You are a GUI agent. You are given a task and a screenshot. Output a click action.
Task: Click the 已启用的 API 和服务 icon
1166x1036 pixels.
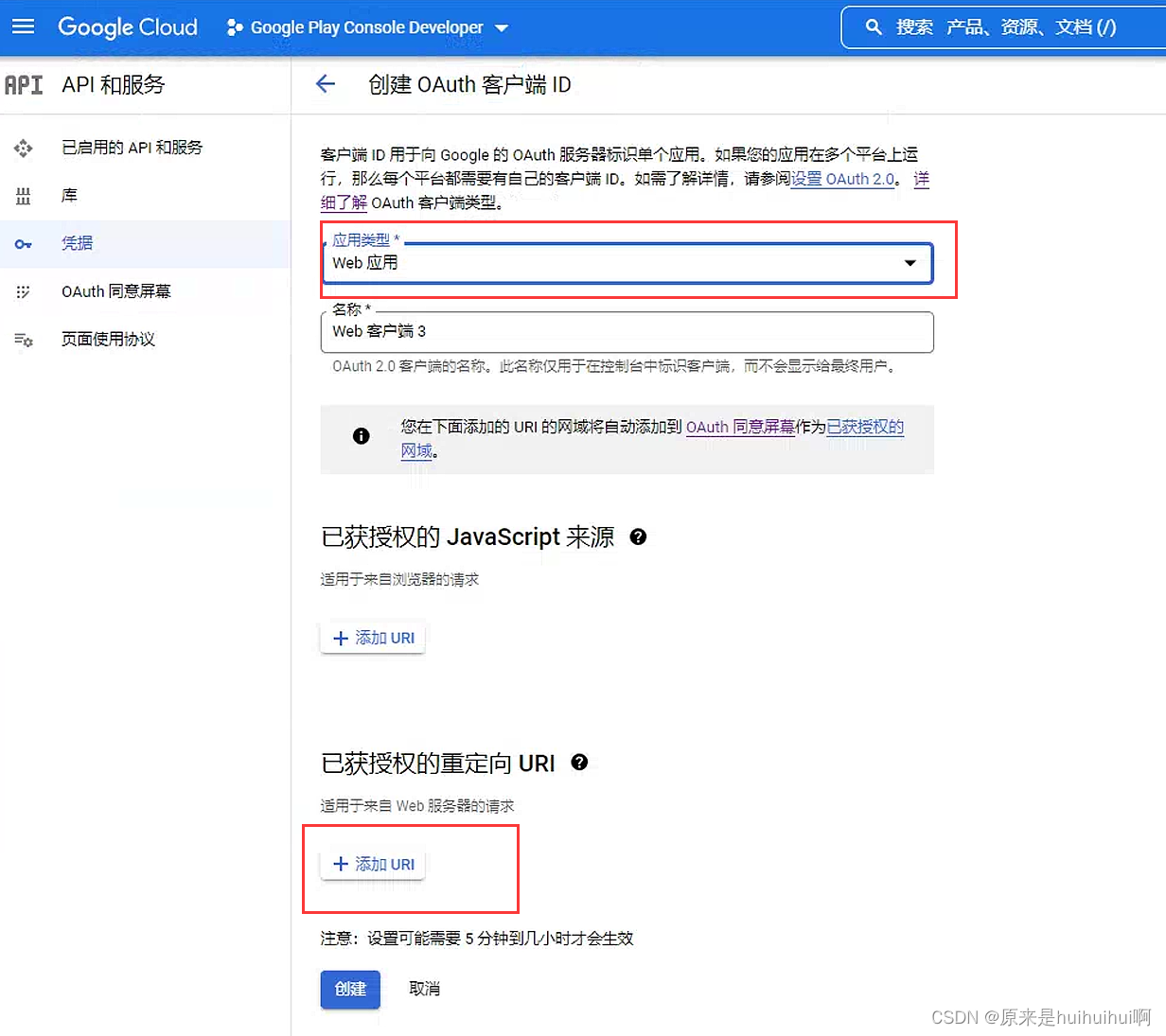23,147
